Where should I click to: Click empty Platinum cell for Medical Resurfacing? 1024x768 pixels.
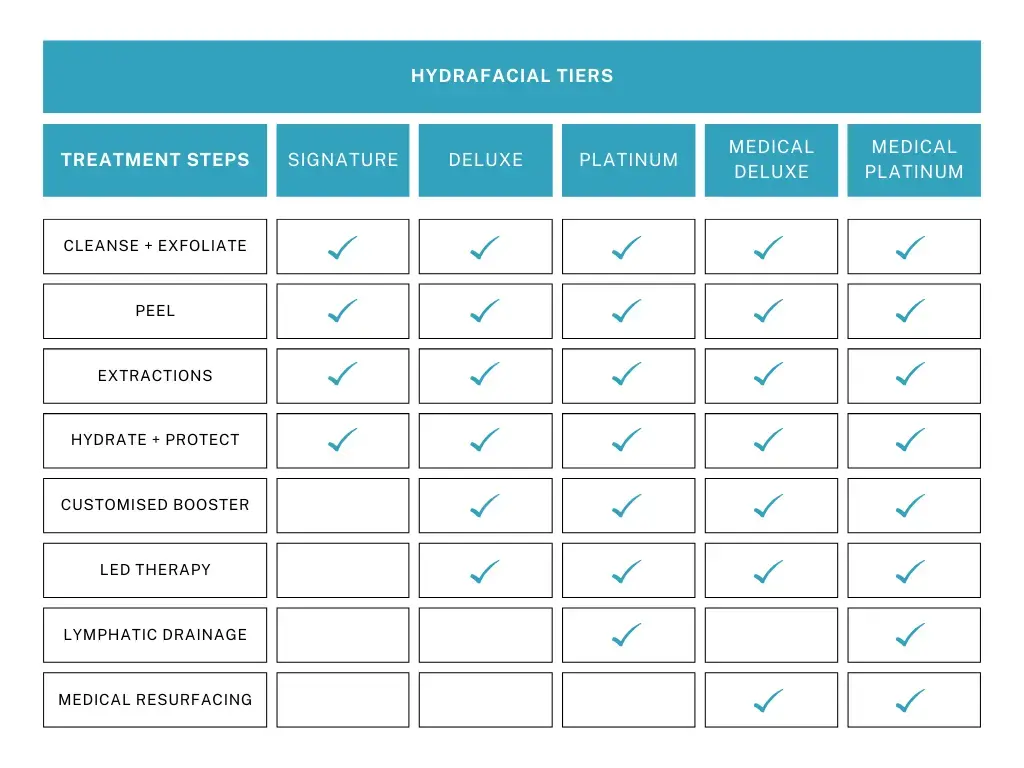(628, 699)
